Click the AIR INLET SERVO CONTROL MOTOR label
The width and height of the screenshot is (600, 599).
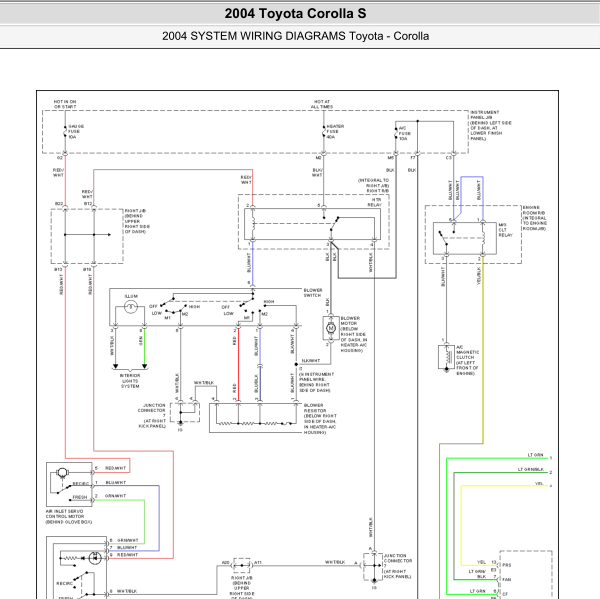pos(68,516)
